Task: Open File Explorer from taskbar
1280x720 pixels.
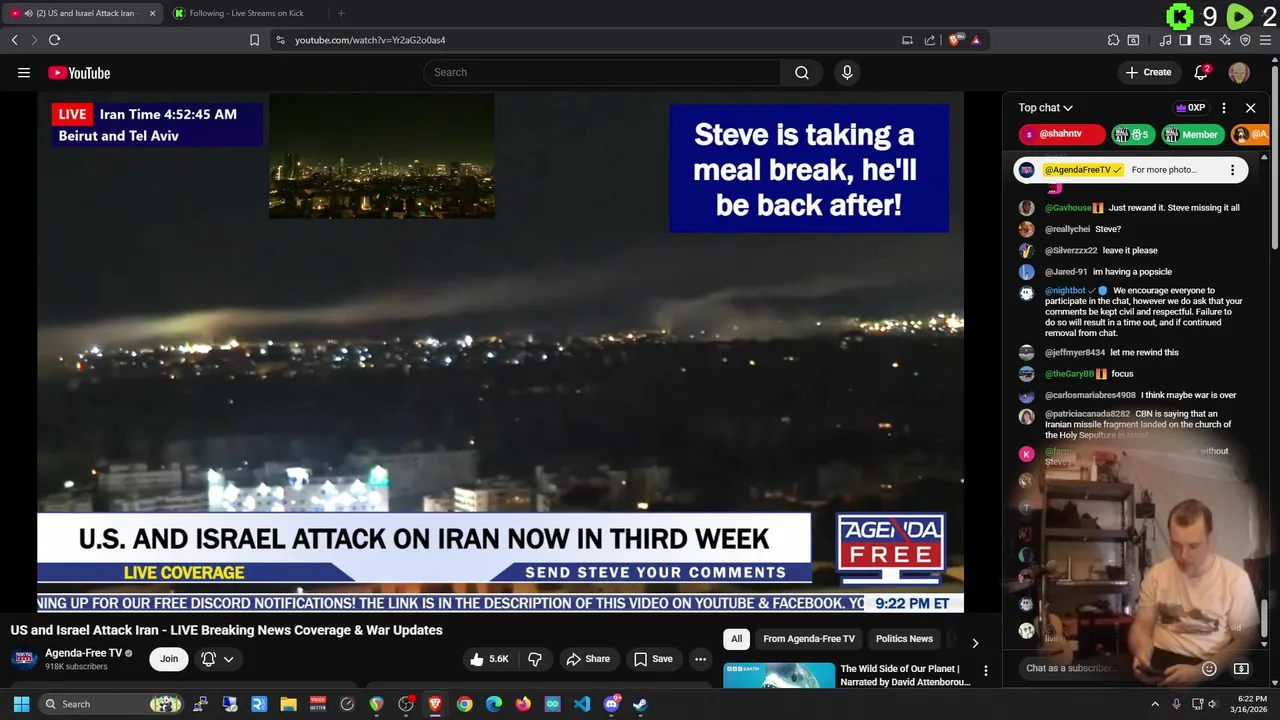Action: [x=288, y=704]
